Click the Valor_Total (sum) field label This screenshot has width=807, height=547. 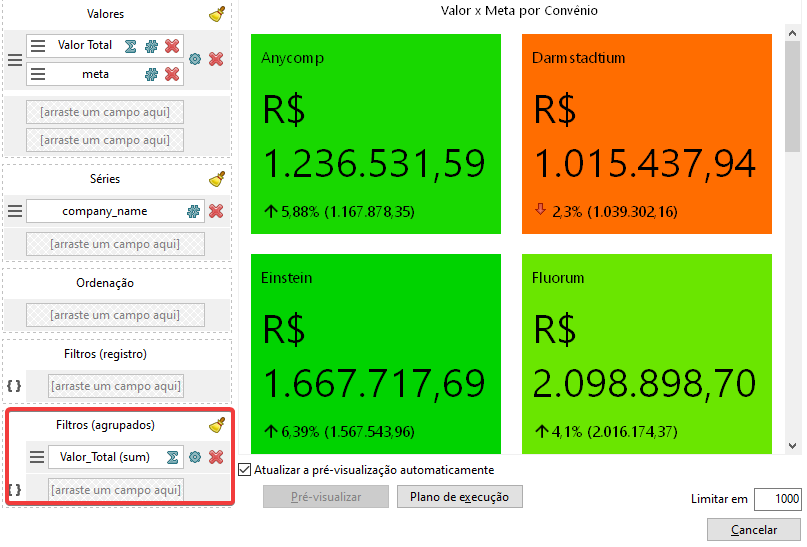105,457
